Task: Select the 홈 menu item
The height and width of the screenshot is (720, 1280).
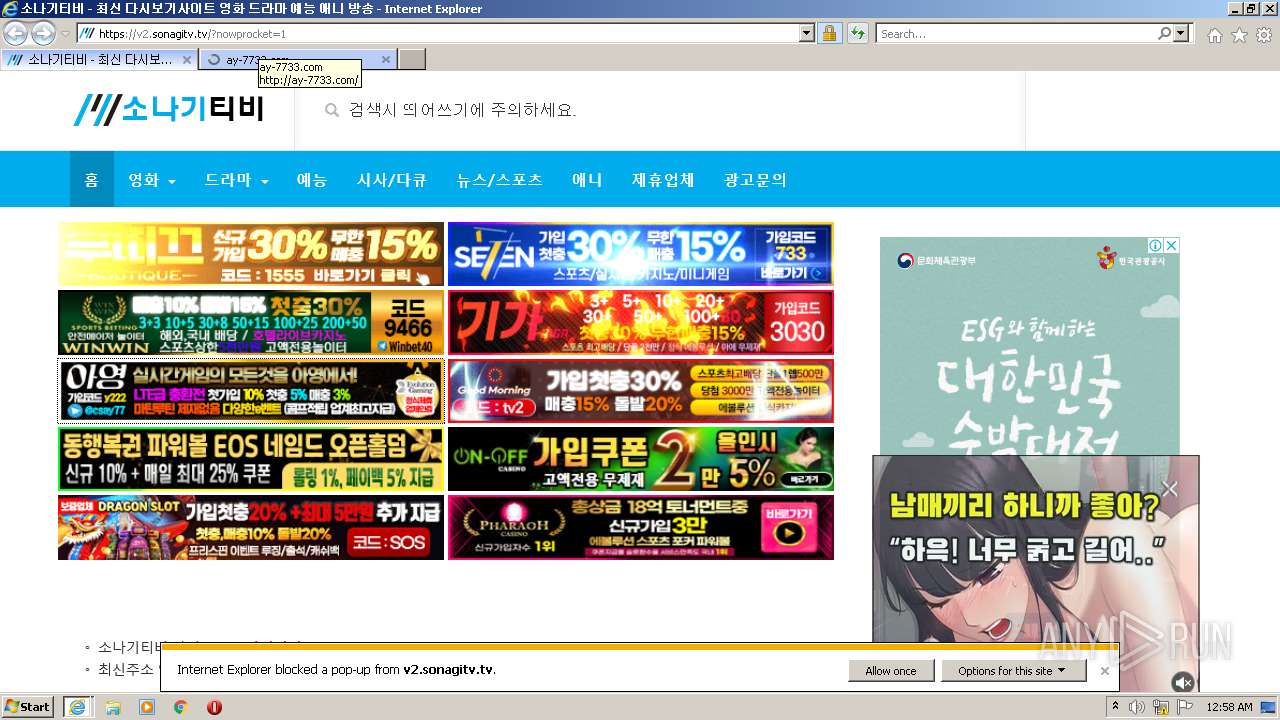Action: (x=92, y=180)
